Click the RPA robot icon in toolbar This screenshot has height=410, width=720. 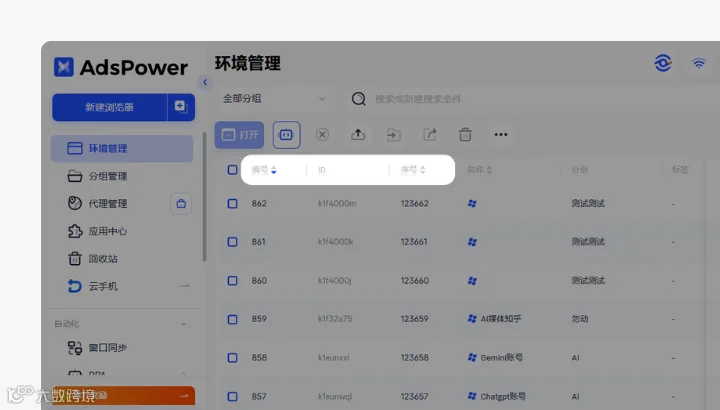click(287, 135)
